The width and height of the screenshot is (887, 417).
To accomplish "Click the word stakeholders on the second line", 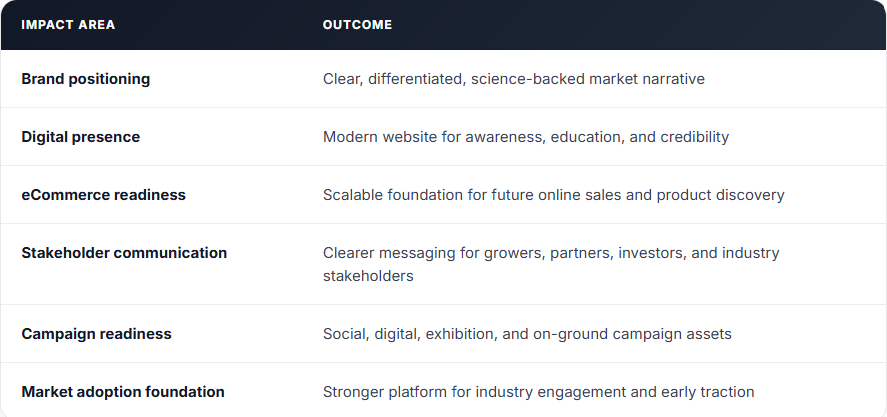I will click(x=368, y=276).
